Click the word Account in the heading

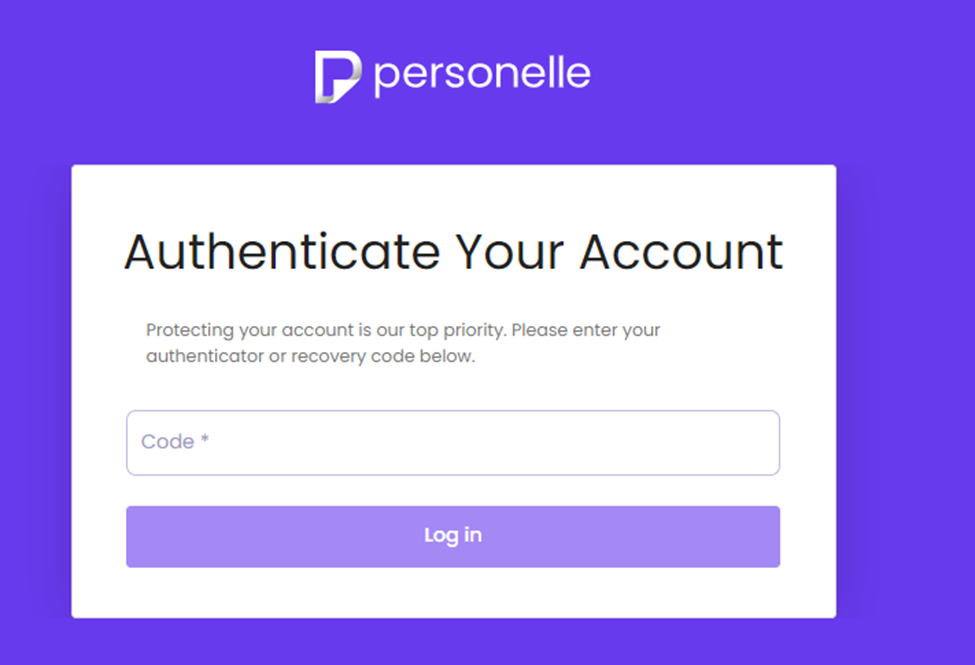pos(681,251)
